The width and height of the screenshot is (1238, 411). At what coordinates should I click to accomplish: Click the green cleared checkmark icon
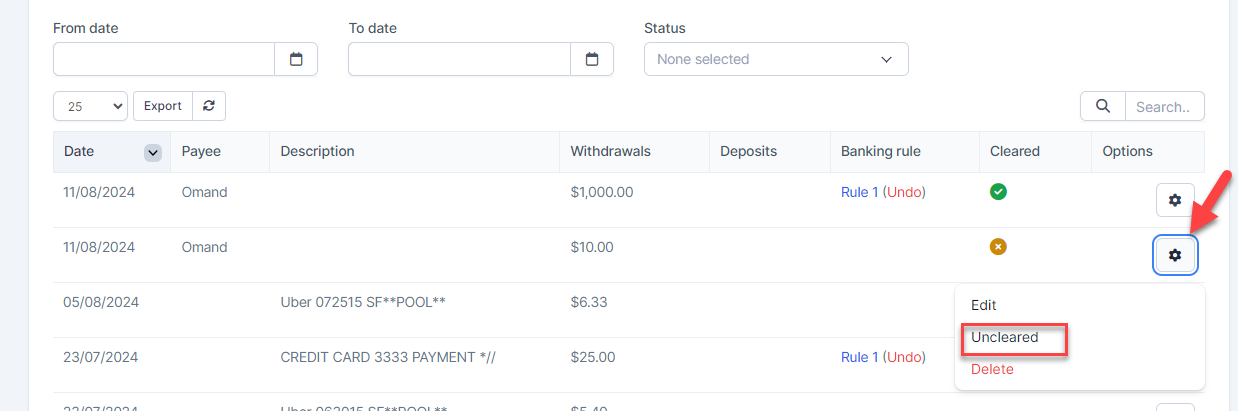[998, 192]
